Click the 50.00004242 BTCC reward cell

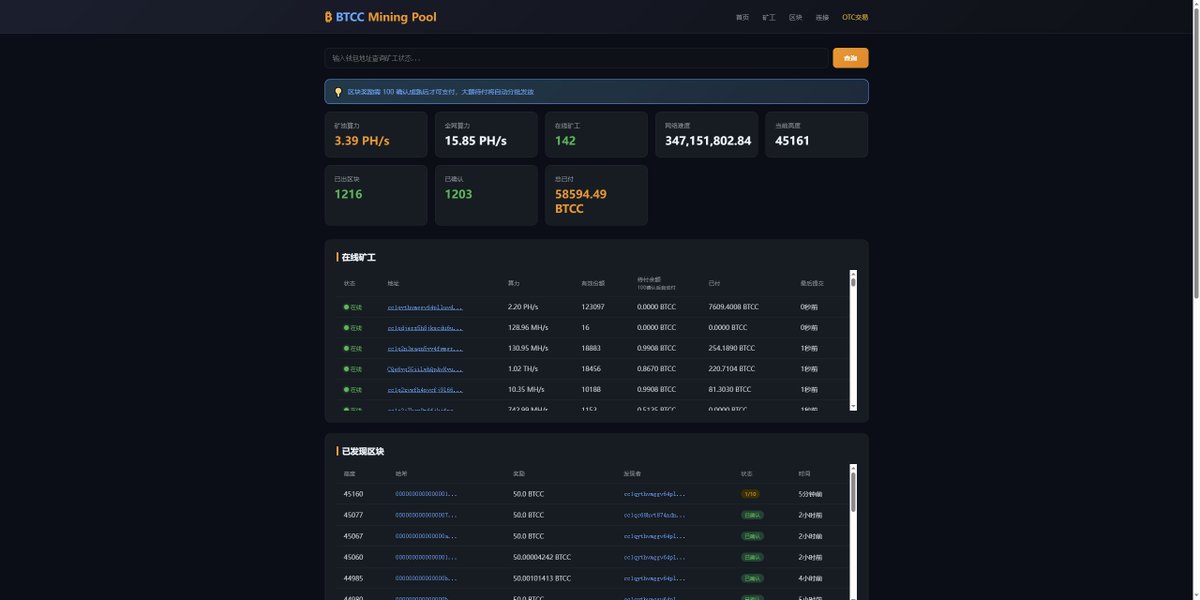coord(542,557)
